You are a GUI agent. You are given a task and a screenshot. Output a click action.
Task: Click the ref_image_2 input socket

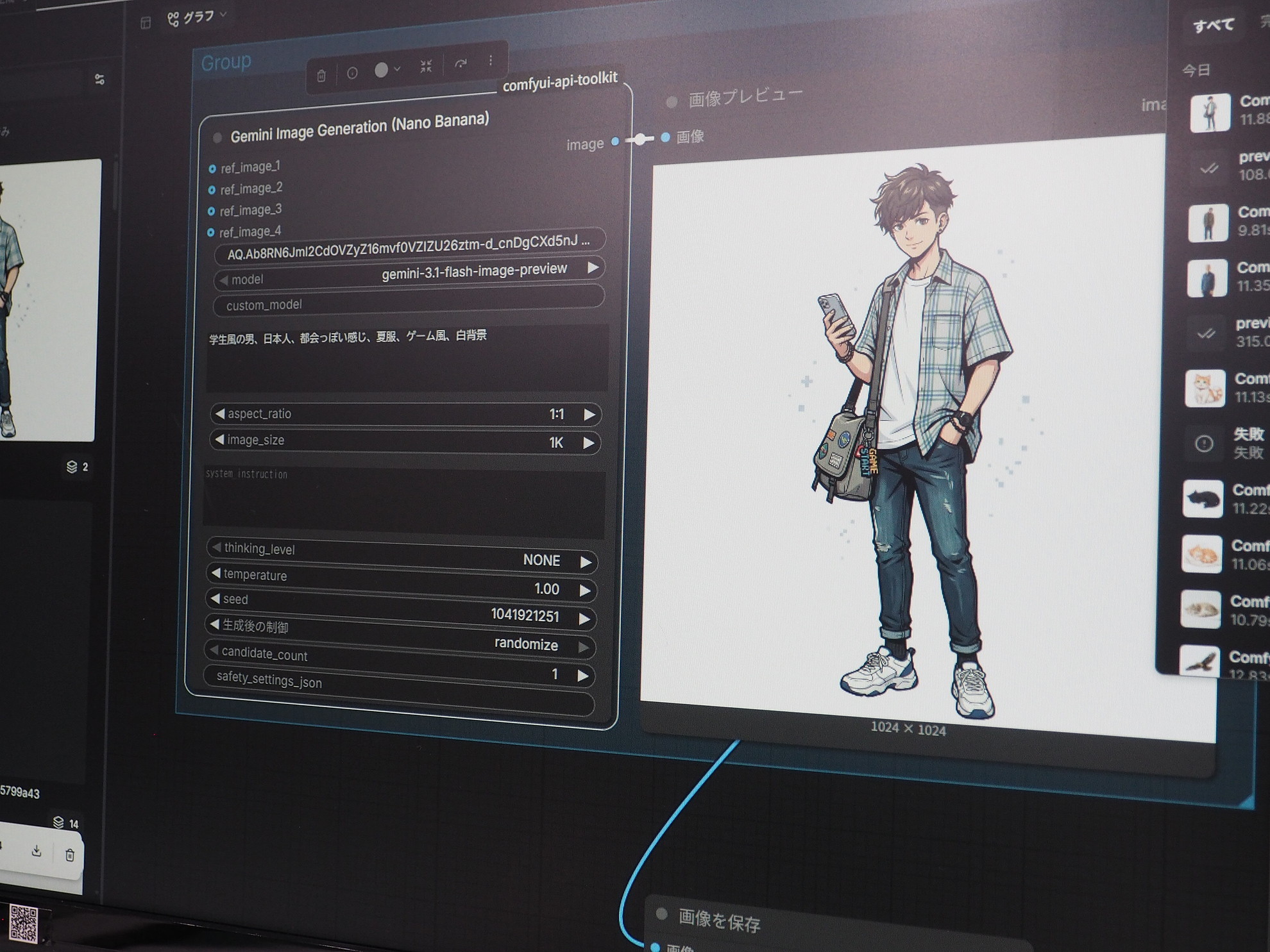click(212, 190)
